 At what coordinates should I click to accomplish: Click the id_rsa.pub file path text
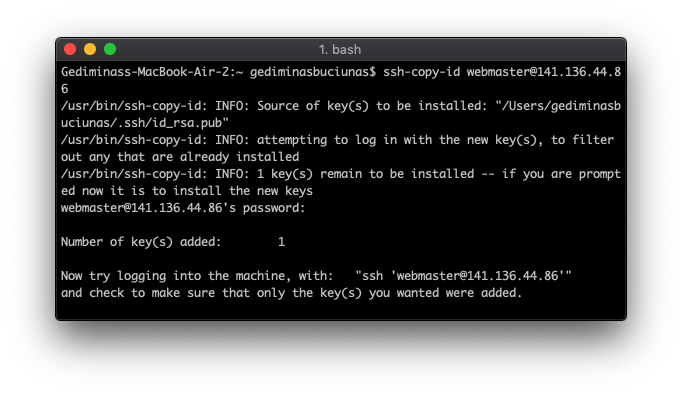point(145,123)
